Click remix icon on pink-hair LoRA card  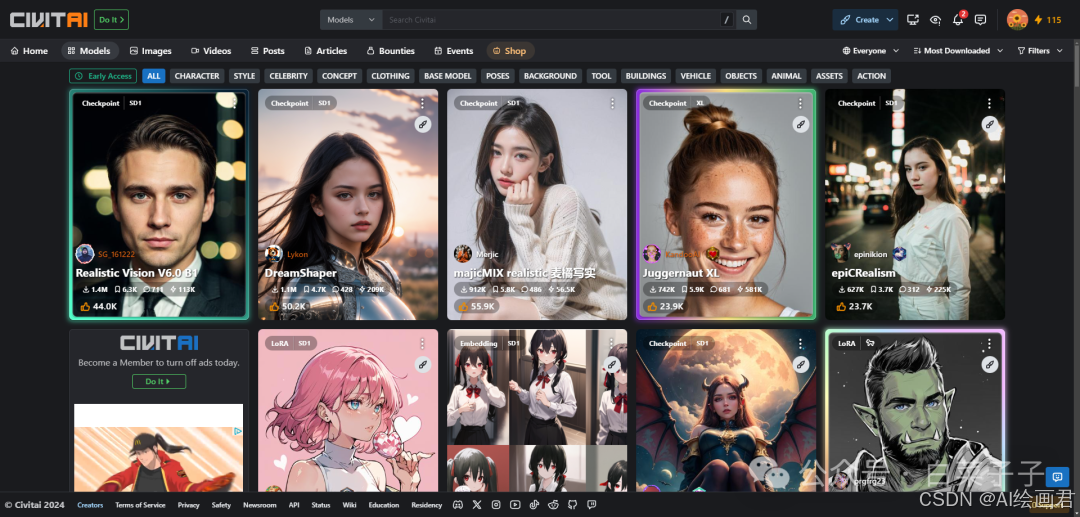422,364
